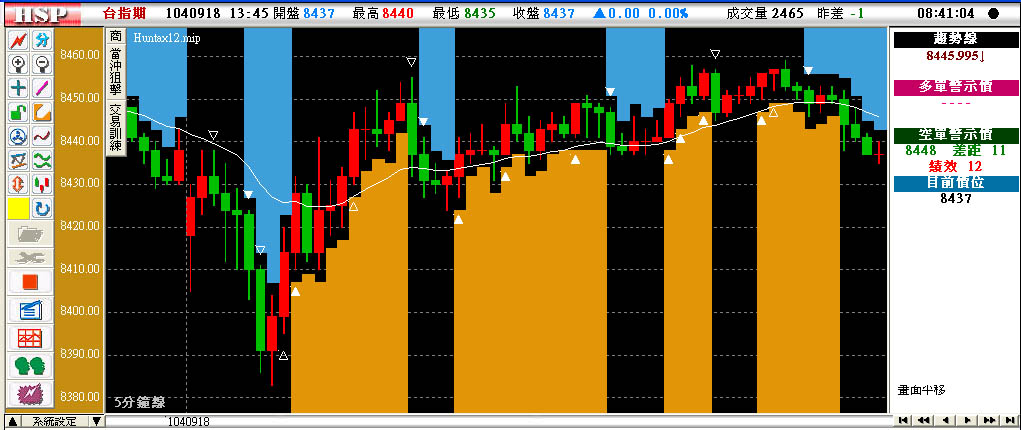Click the current price value 8437 in side panel
Image resolution: width=1021 pixels, height=430 pixels.
coord(955,199)
